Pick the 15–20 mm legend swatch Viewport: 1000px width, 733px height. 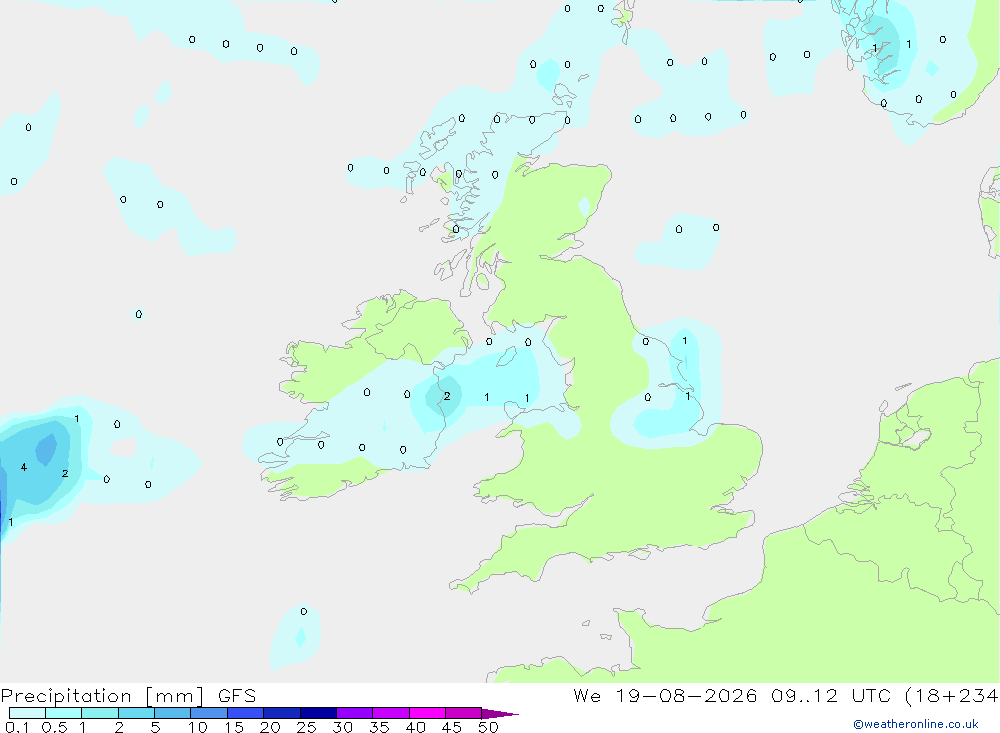[245, 713]
